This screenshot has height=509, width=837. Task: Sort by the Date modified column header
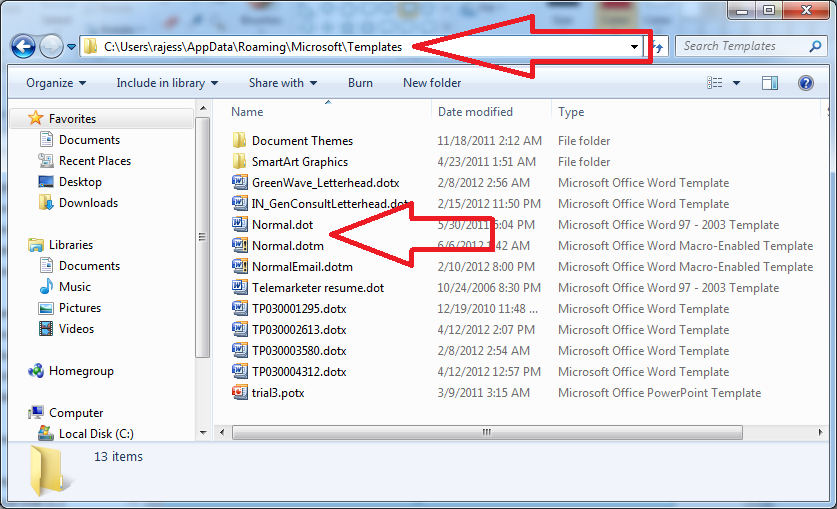[475, 112]
